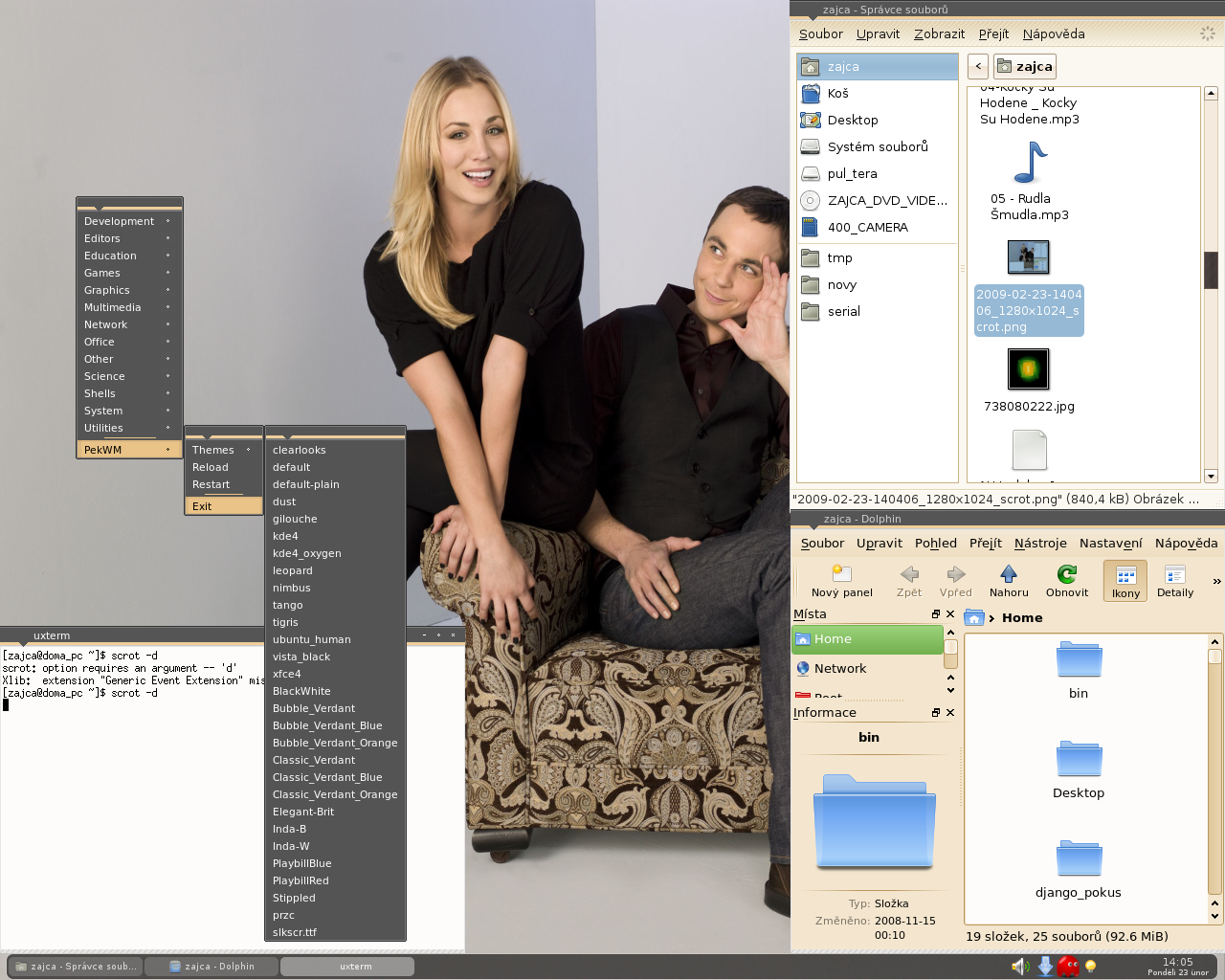Open Nástroje menu in Dolphin
The height and width of the screenshot is (980, 1225).
[x=1040, y=543]
